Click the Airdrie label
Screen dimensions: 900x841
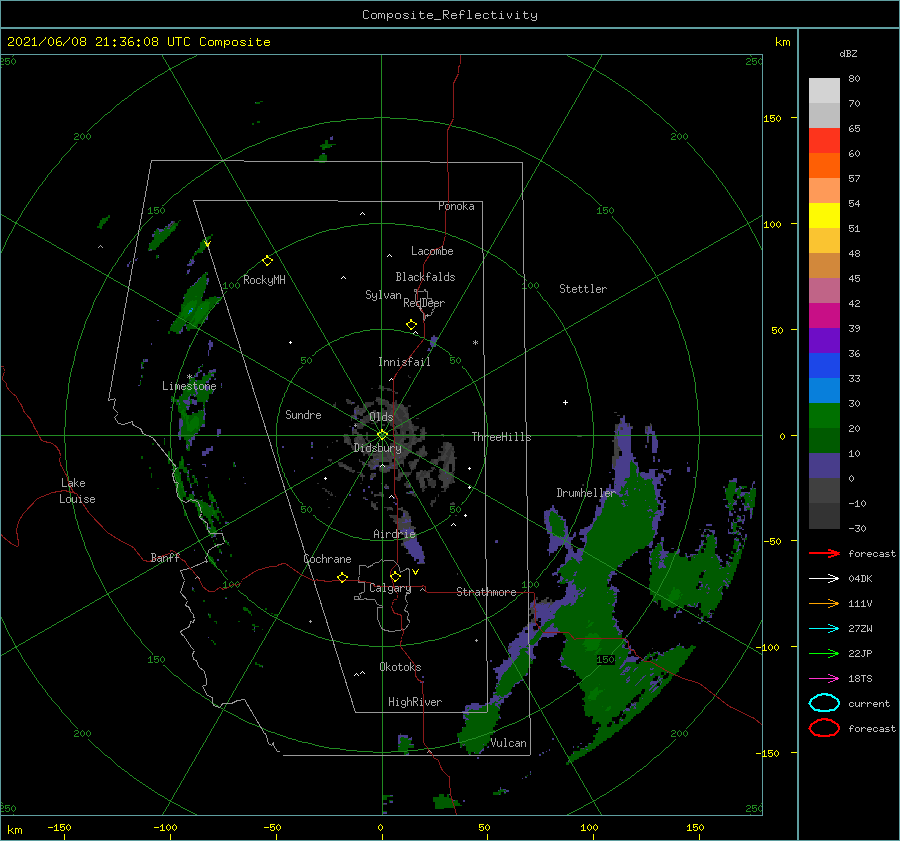pos(394,534)
